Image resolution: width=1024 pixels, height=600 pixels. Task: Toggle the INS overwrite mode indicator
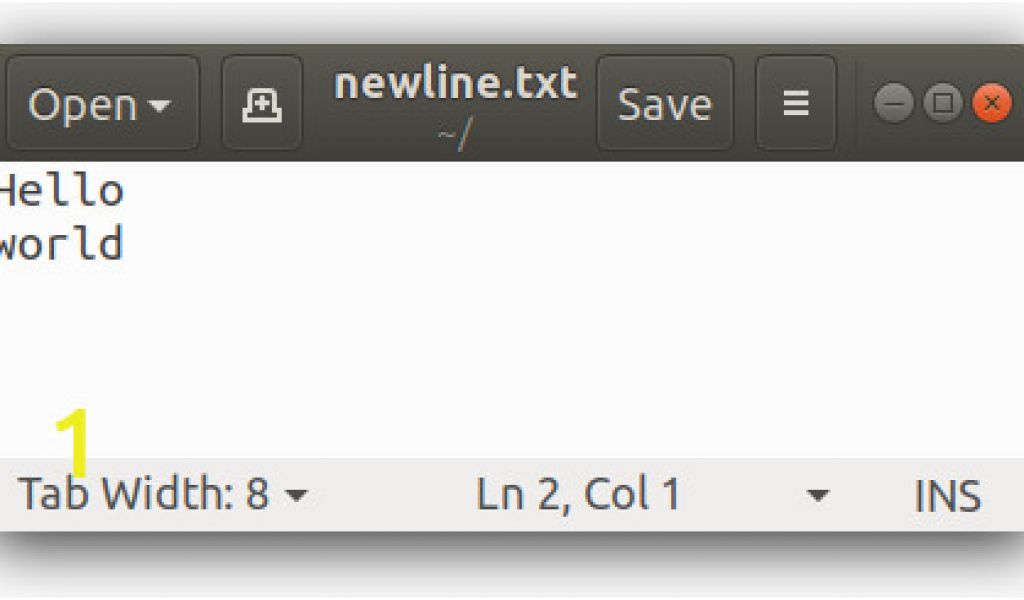946,495
